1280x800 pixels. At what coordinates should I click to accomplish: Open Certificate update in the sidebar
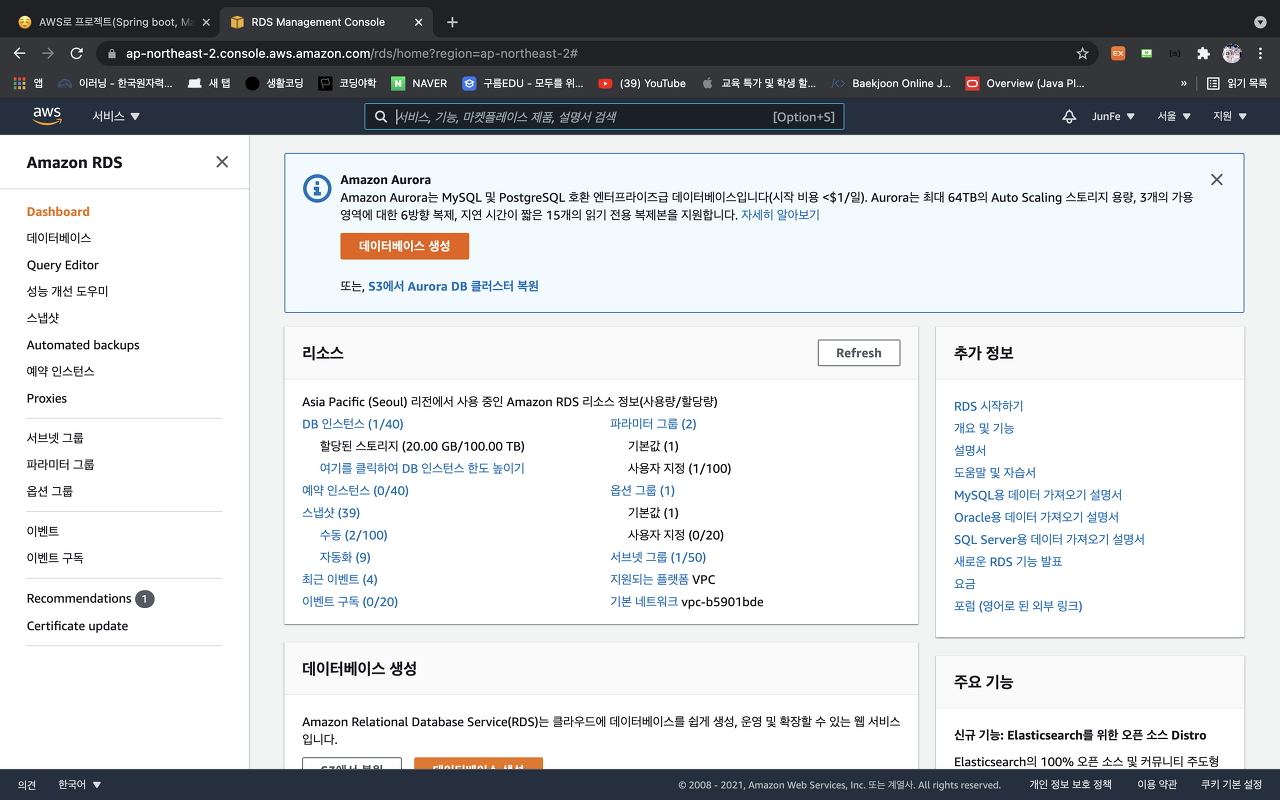(x=77, y=626)
